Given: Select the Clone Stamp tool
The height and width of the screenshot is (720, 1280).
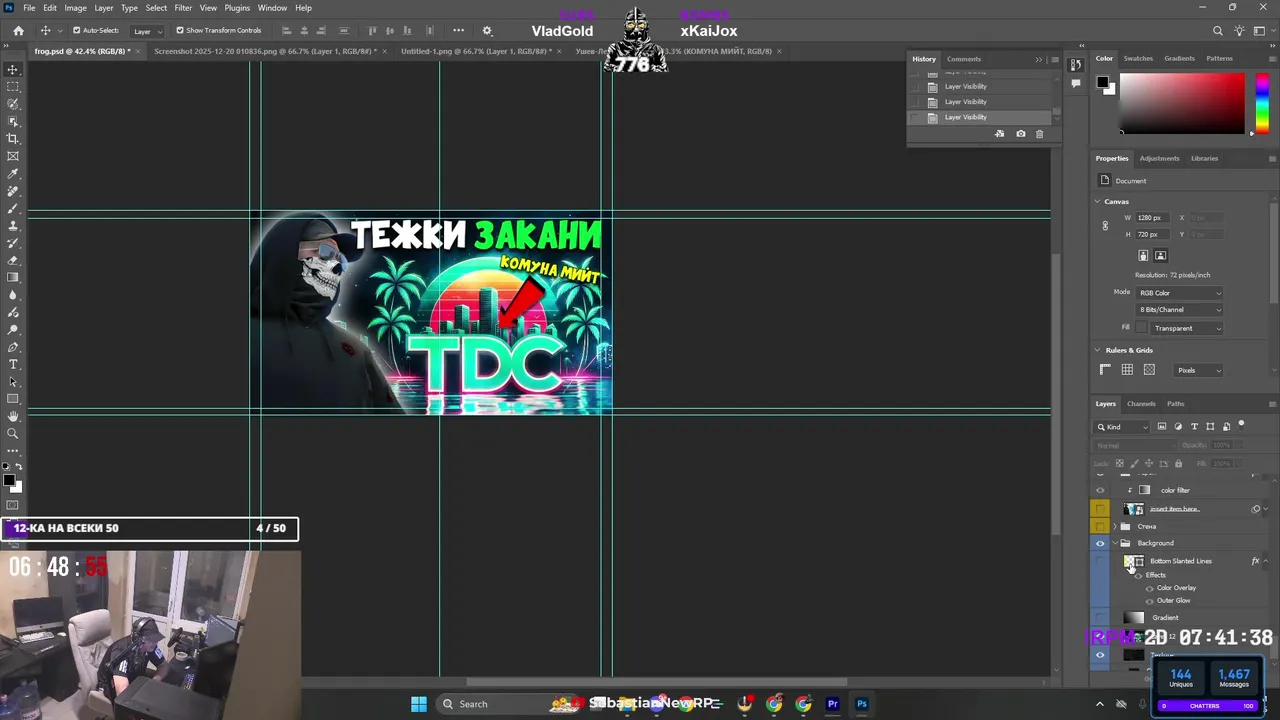Looking at the screenshot, I should point(13,226).
